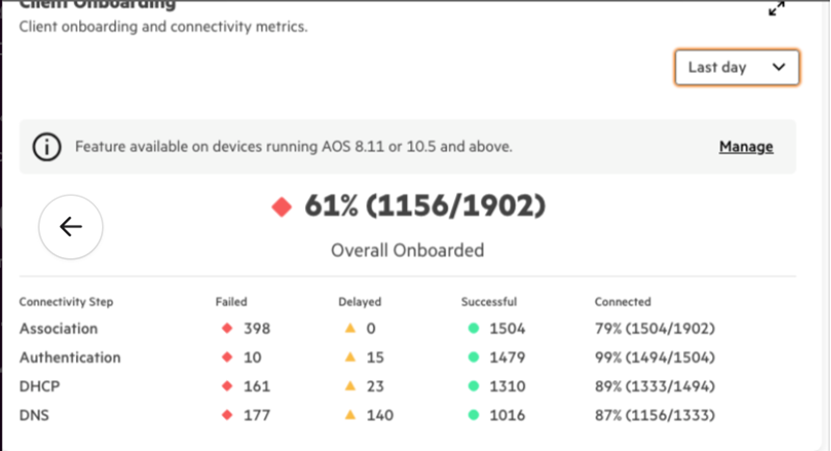Click DNS failed count 177
Image resolution: width=831 pixels, height=451 pixels.
(x=257, y=415)
